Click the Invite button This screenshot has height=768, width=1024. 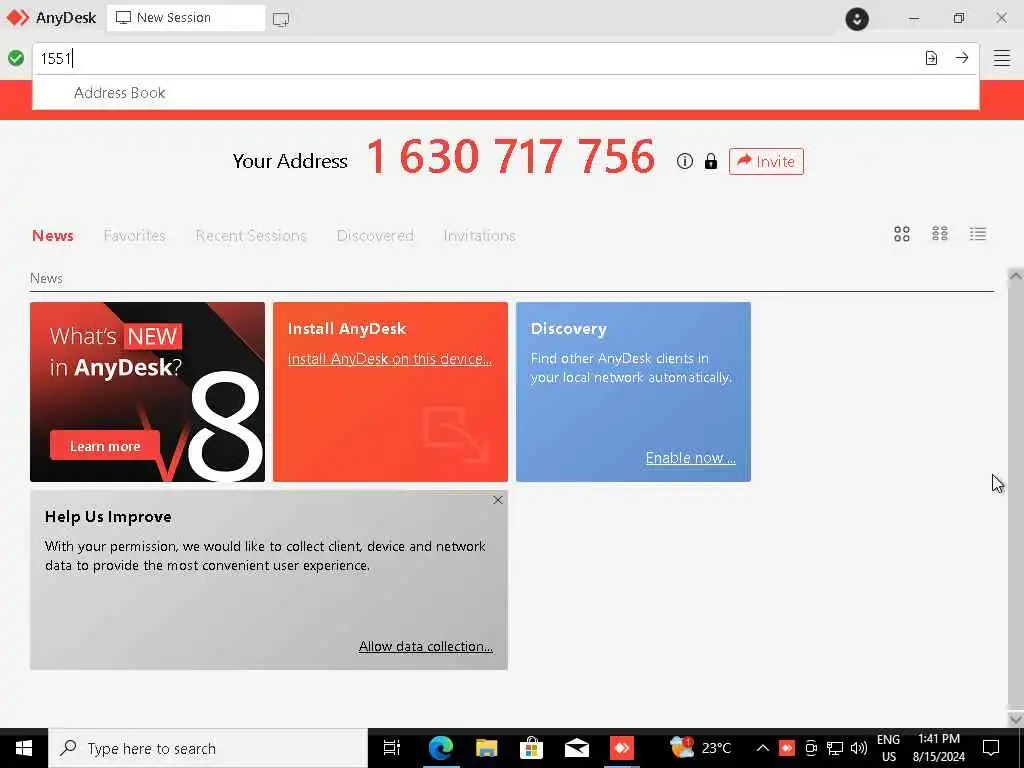pyautogui.click(x=766, y=161)
